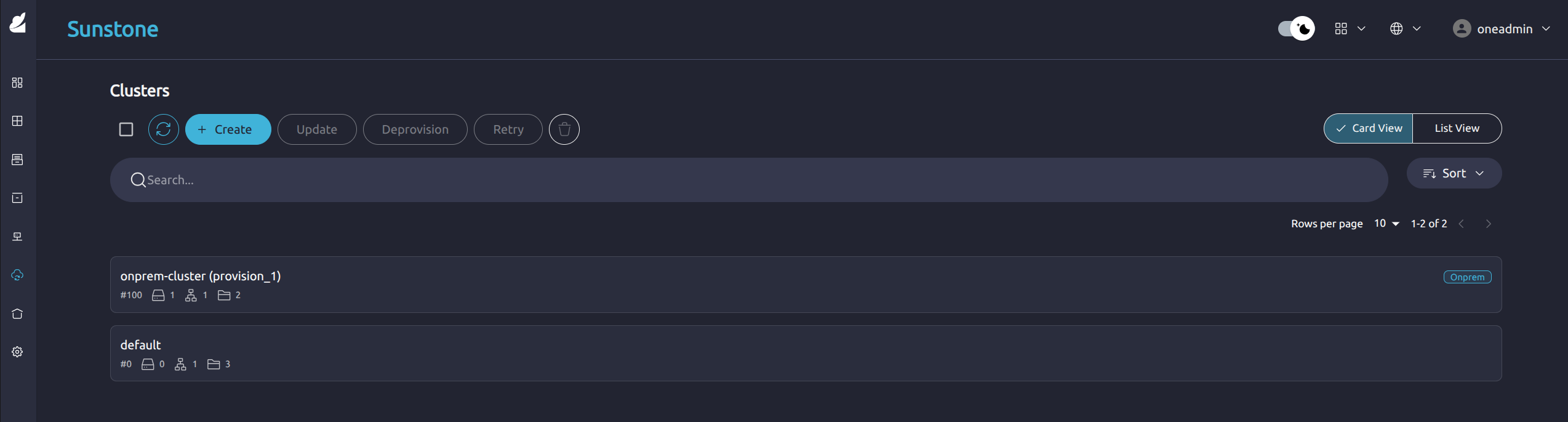Select the Card View option
Image resolution: width=1568 pixels, height=422 pixels.
click(x=1368, y=128)
